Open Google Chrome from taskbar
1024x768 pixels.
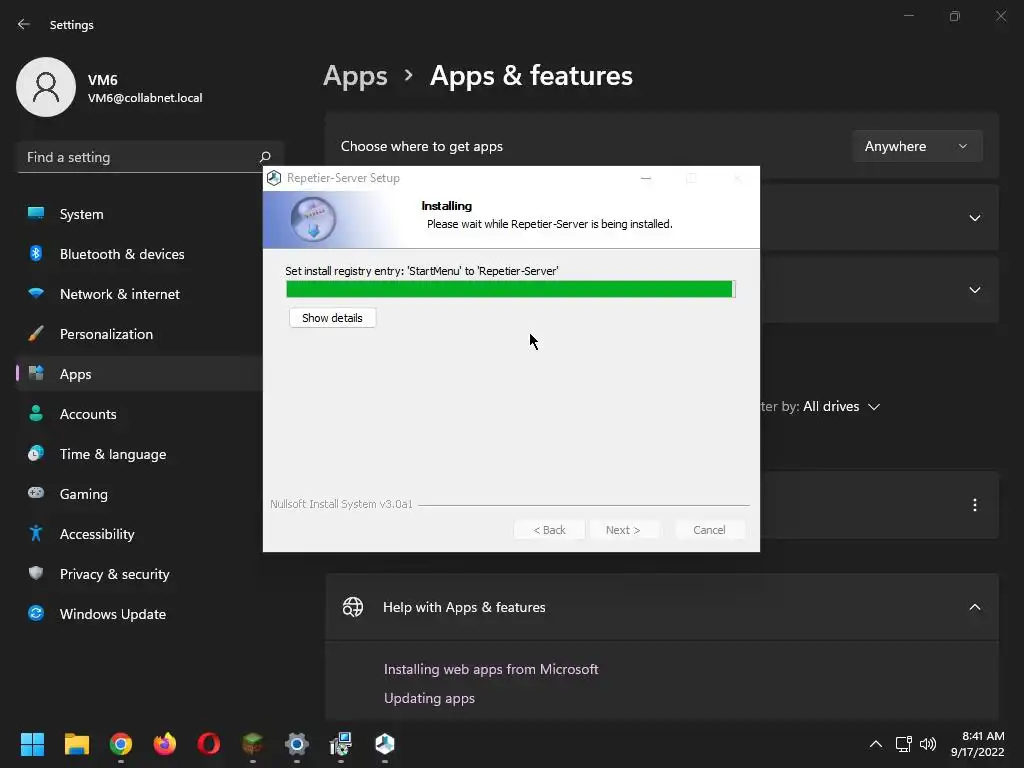[x=121, y=744]
